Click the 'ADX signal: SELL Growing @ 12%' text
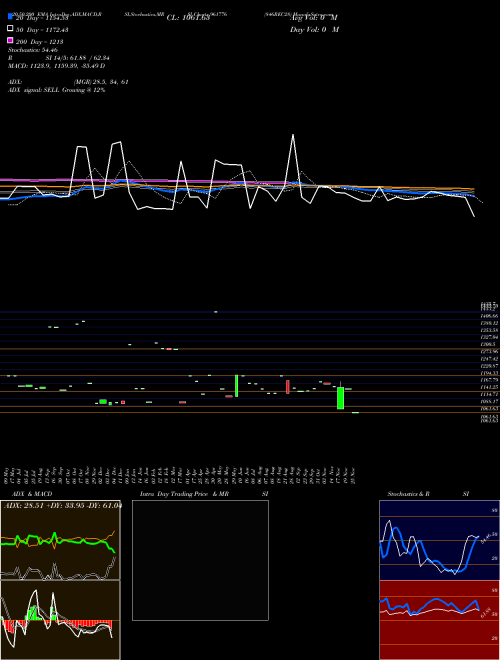500x660 pixels. coord(56,90)
